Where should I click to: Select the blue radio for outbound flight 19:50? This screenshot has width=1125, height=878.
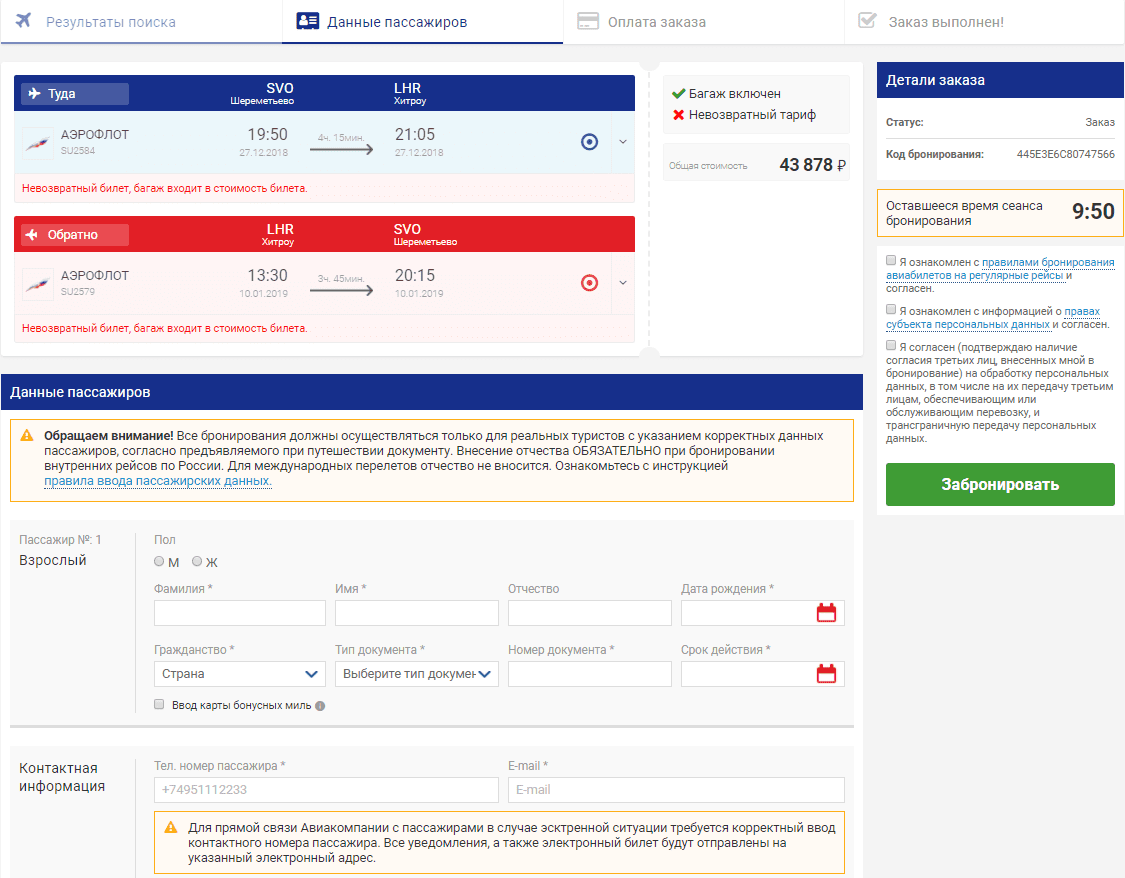point(589,142)
